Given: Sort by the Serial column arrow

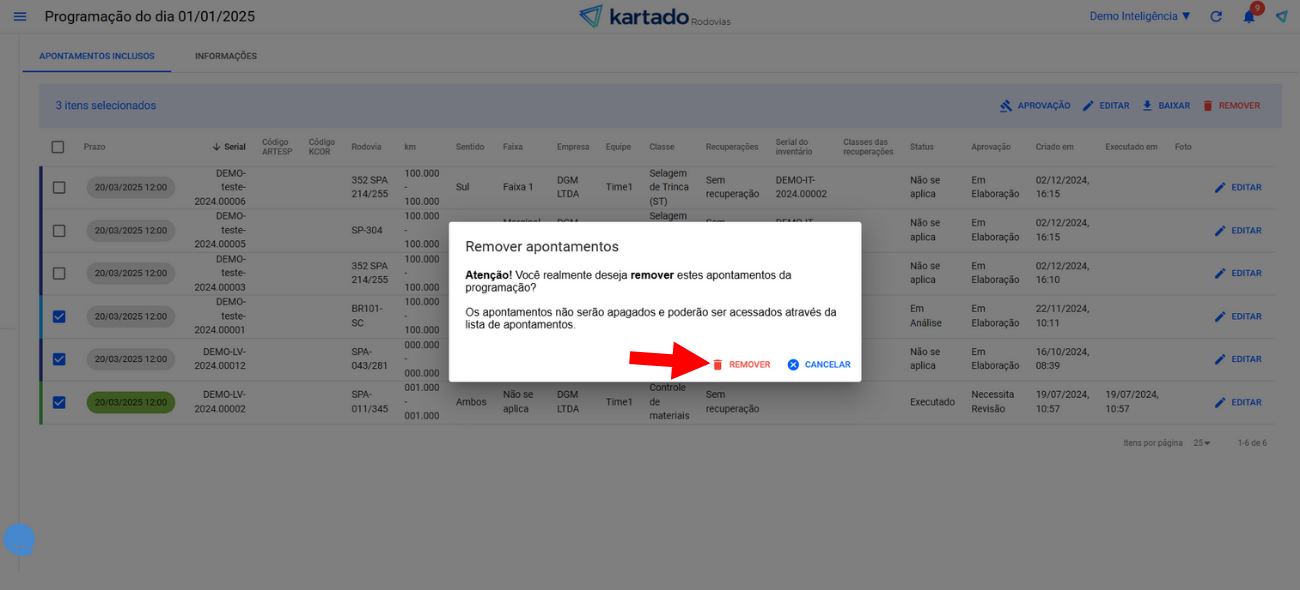Looking at the screenshot, I should [216, 147].
